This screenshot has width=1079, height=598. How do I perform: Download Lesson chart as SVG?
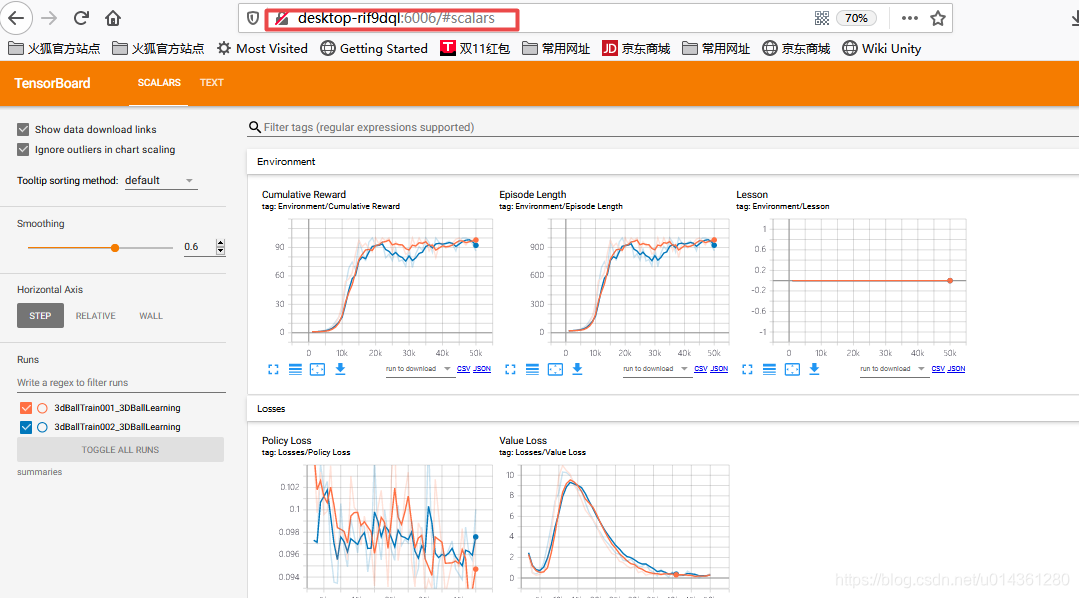coord(815,370)
